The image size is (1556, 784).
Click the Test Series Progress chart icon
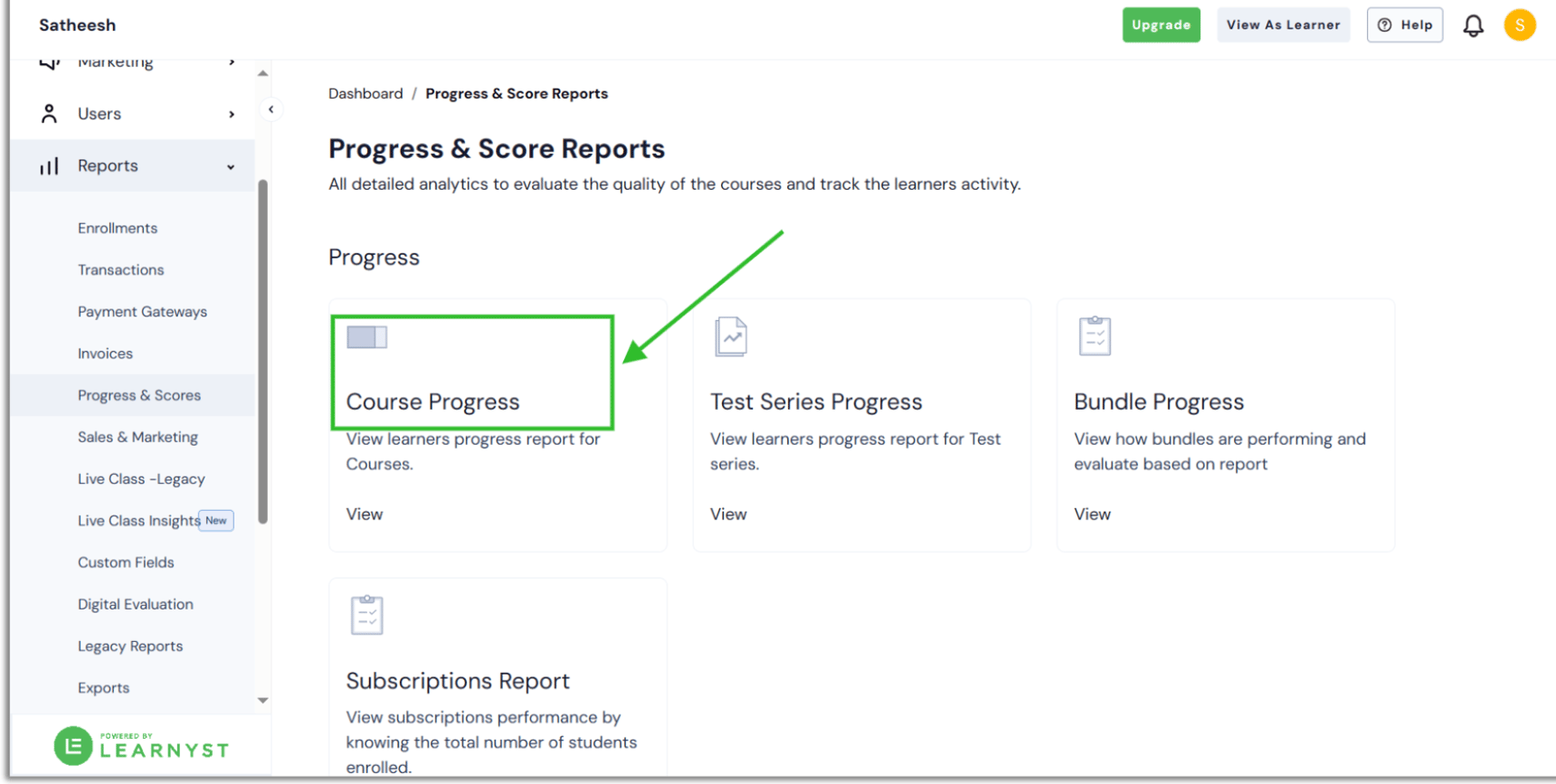click(730, 337)
